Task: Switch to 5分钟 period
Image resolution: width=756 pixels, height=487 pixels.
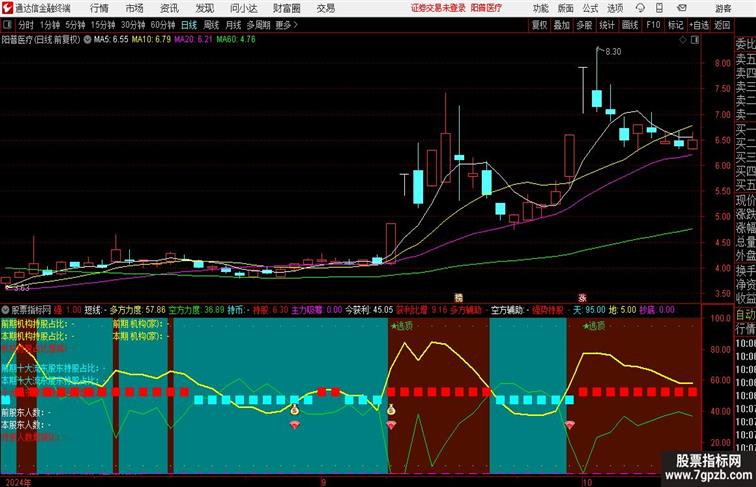Action: [x=75, y=25]
